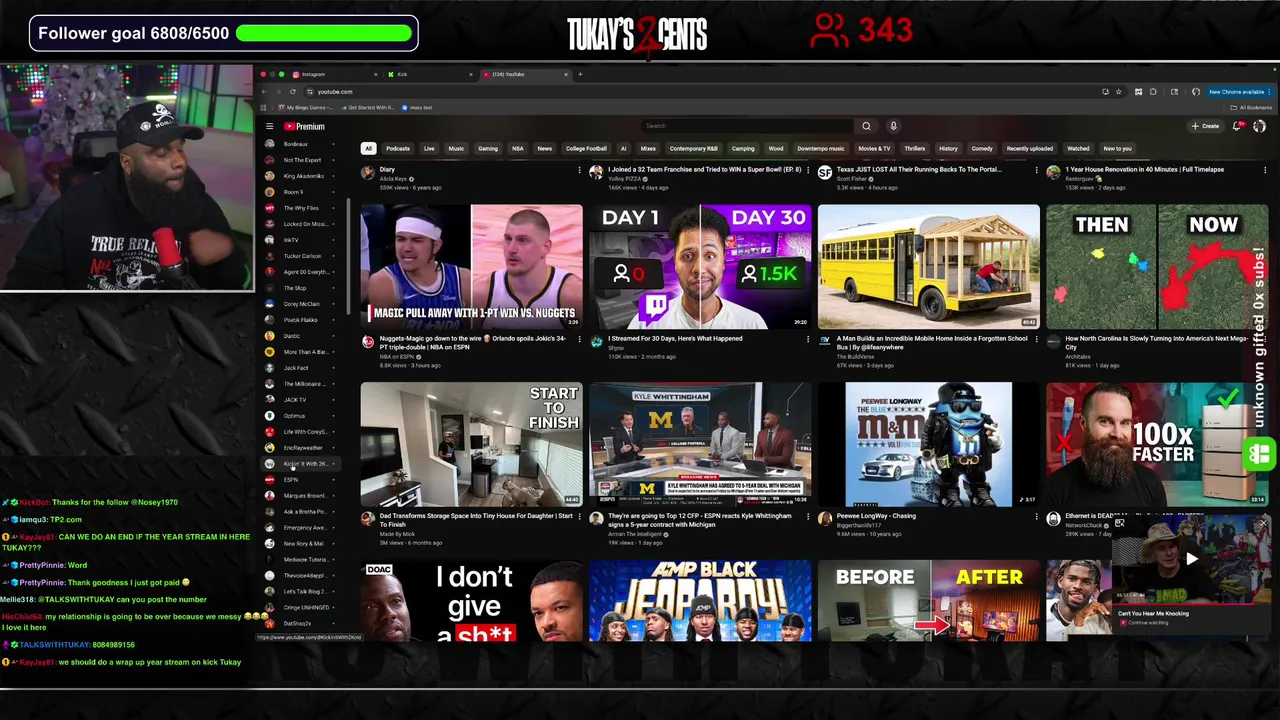Open the yellow school bus thumbnail

coord(928,267)
